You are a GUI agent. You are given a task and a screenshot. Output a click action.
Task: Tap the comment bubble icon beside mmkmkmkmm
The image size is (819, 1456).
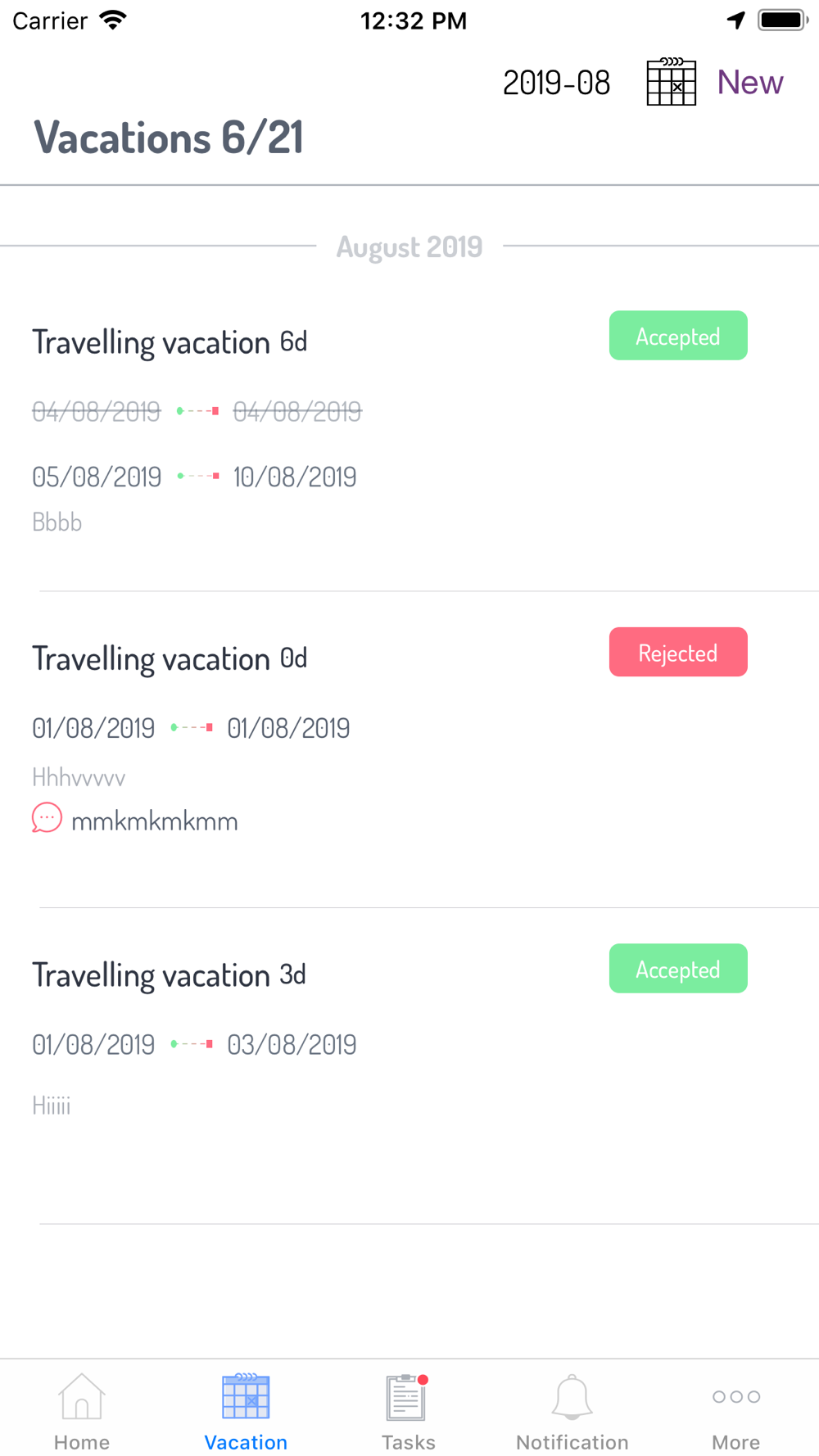pos(47,818)
